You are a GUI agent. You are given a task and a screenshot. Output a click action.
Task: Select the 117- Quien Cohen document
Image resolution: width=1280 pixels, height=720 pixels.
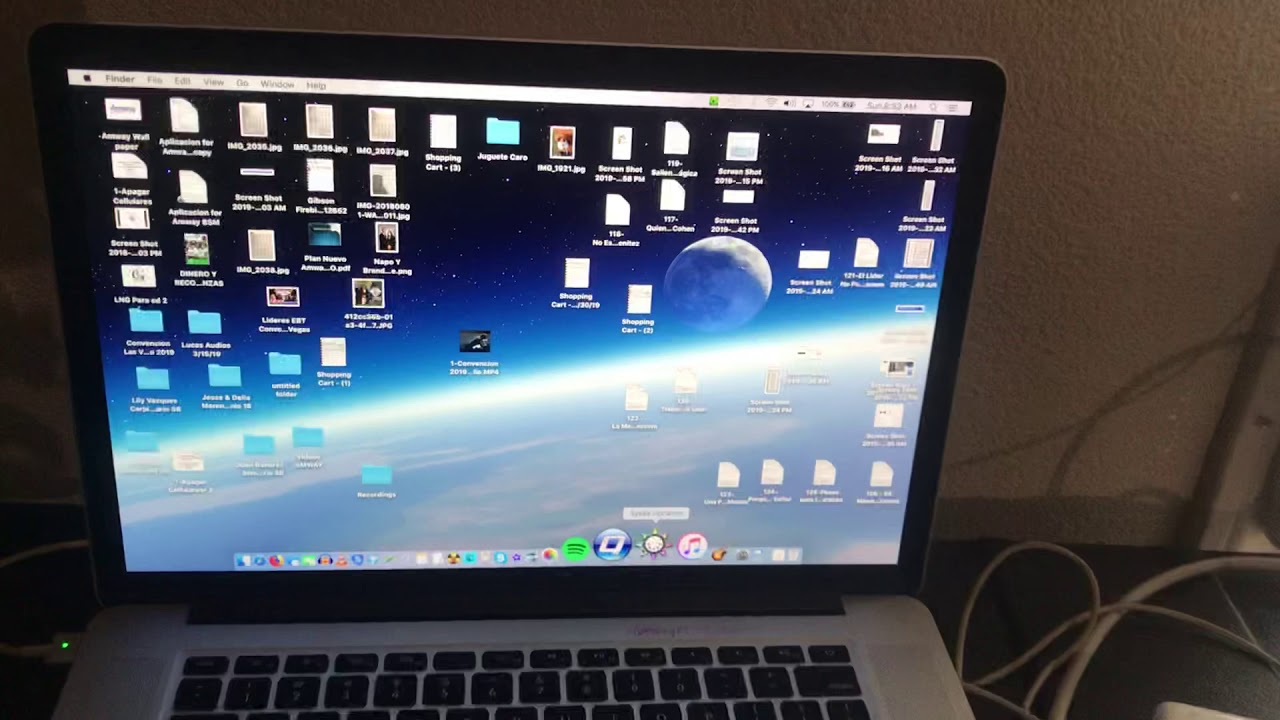coord(672,206)
